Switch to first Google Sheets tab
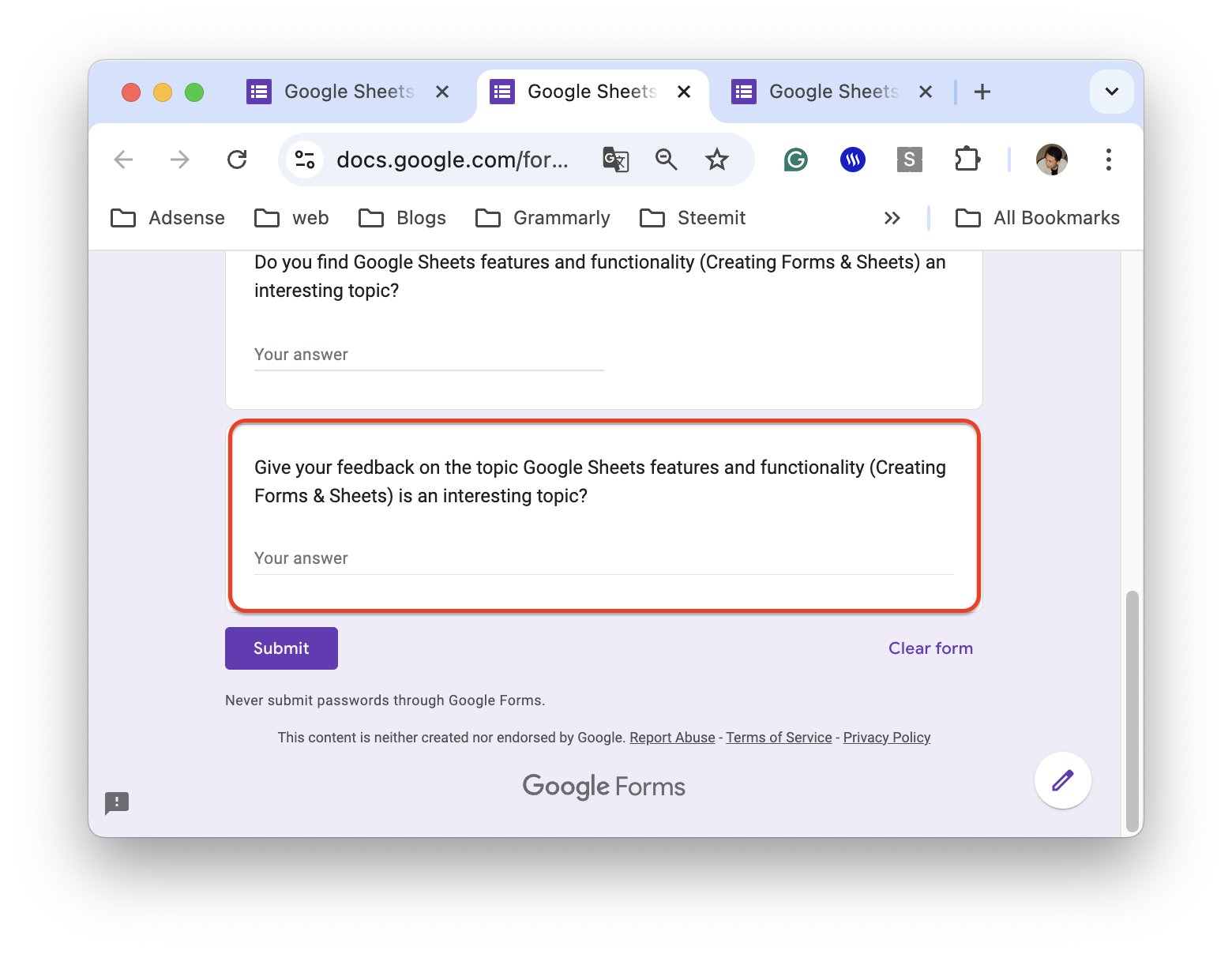Viewport: 1232px width, 954px height. (x=349, y=92)
